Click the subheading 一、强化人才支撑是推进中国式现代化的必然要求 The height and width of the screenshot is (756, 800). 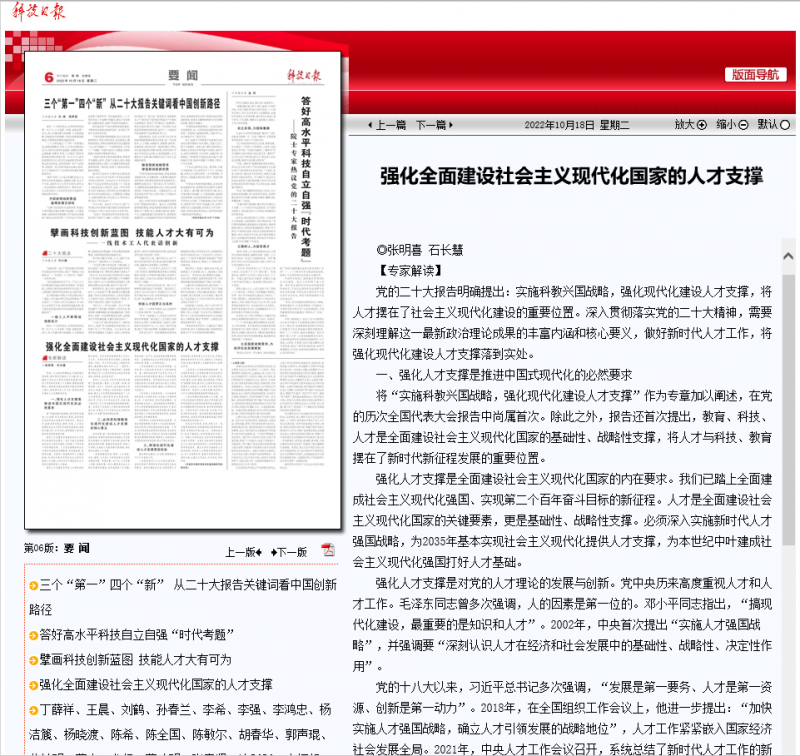[504, 375]
